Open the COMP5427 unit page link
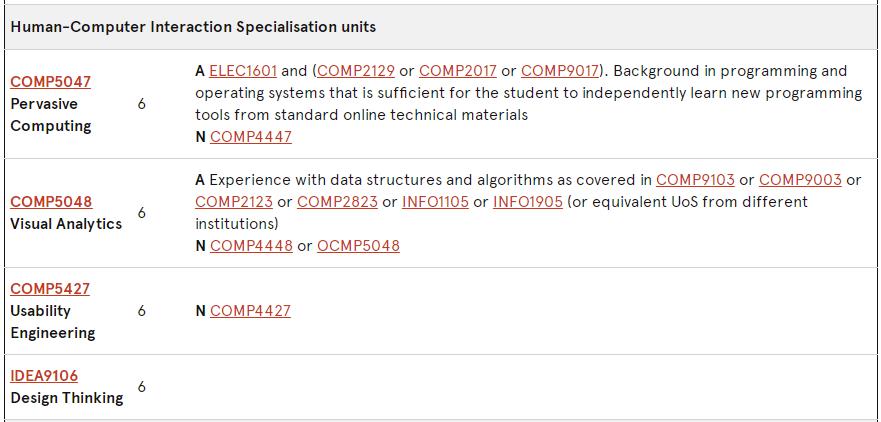The height and width of the screenshot is (422, 881). (50, 289)
